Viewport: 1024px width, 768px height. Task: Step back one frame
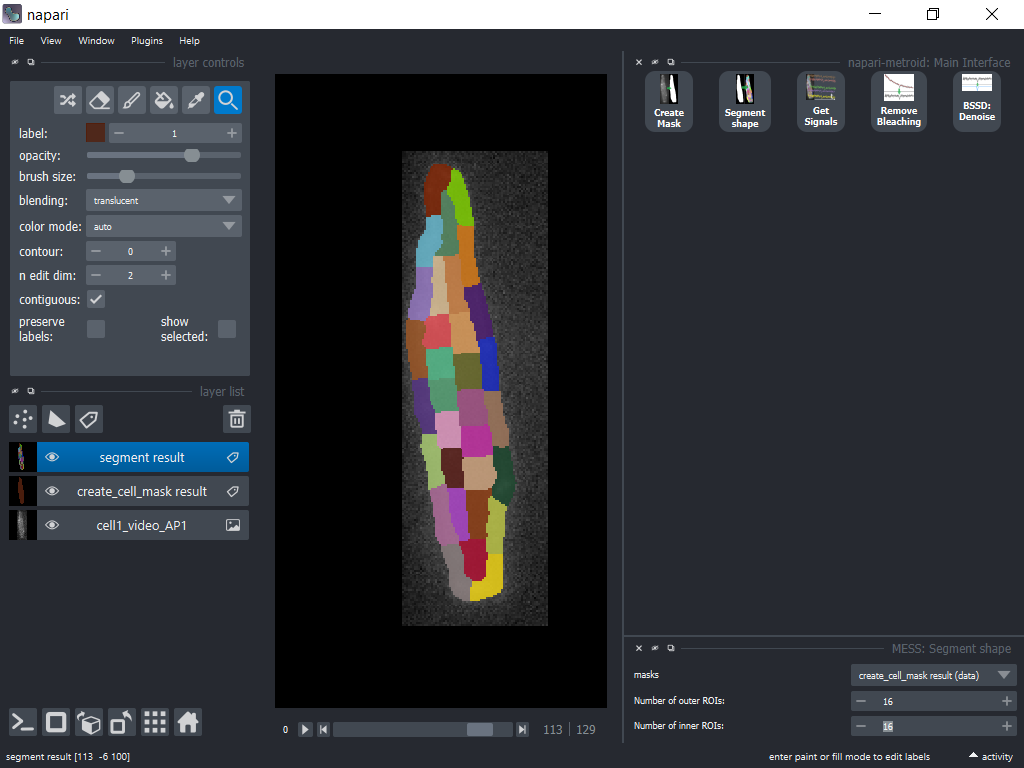coord(323,729)
